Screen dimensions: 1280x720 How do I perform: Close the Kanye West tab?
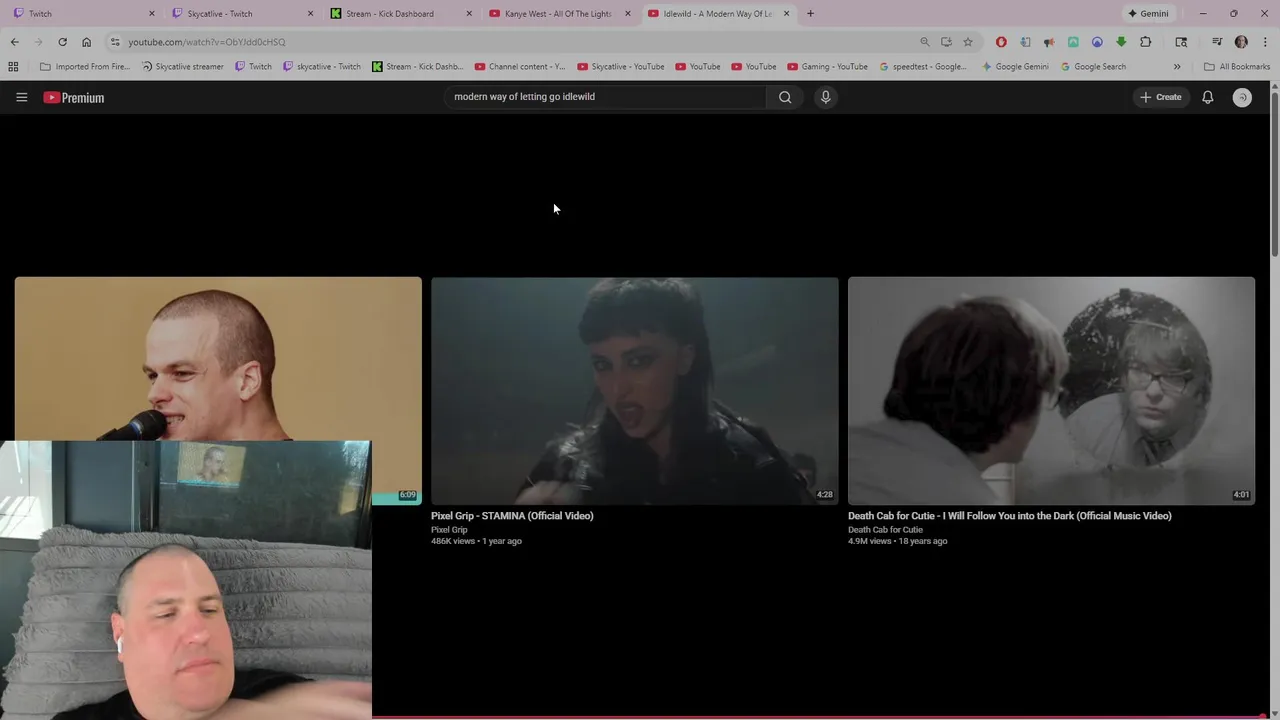628,14
